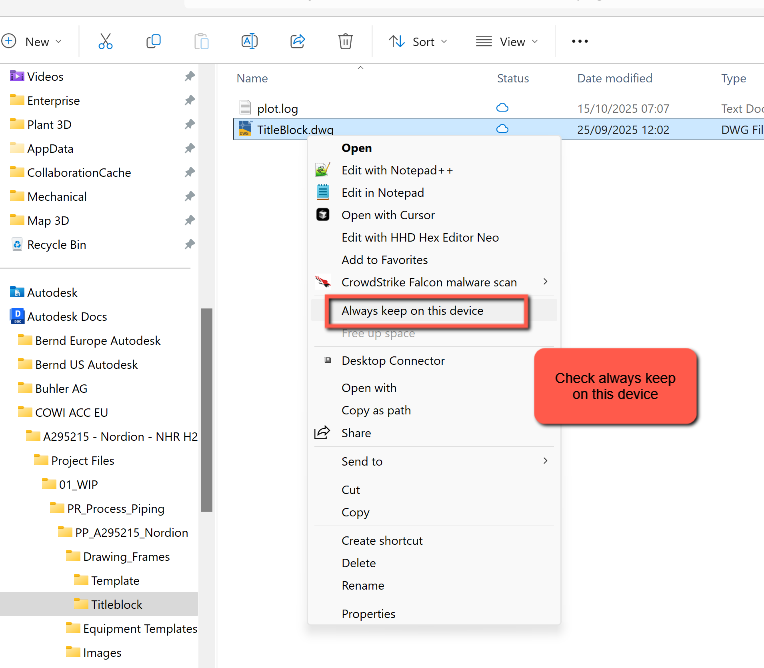The width and height of the screenshot is (764, 668).
Task: Open the New item dropdown
Action: (x=32, y=41)
